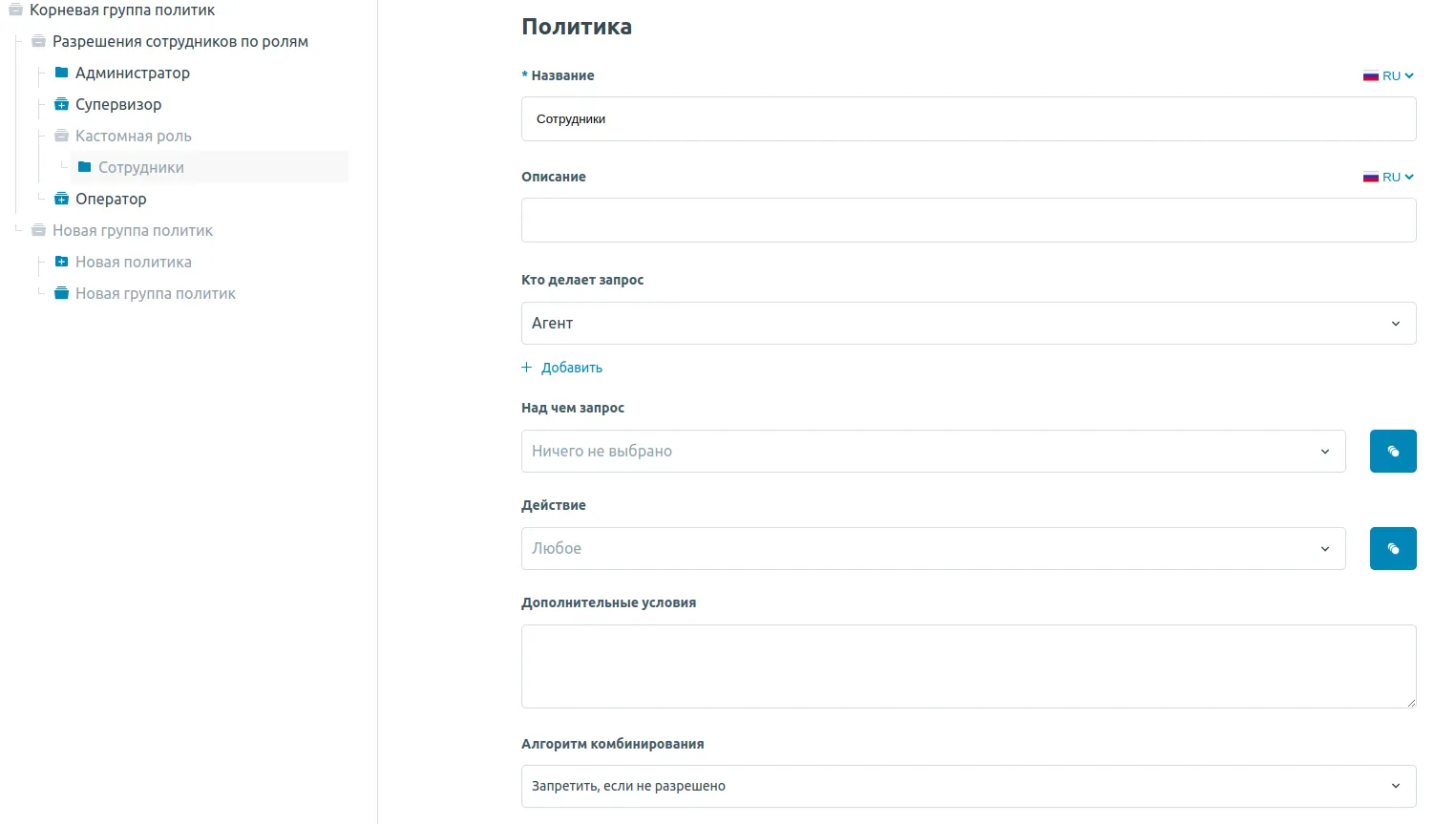Select Разрешения сотрудников по ролям in tree
This screenshot has height=824, width=1456.
click(x=179, y=42)
